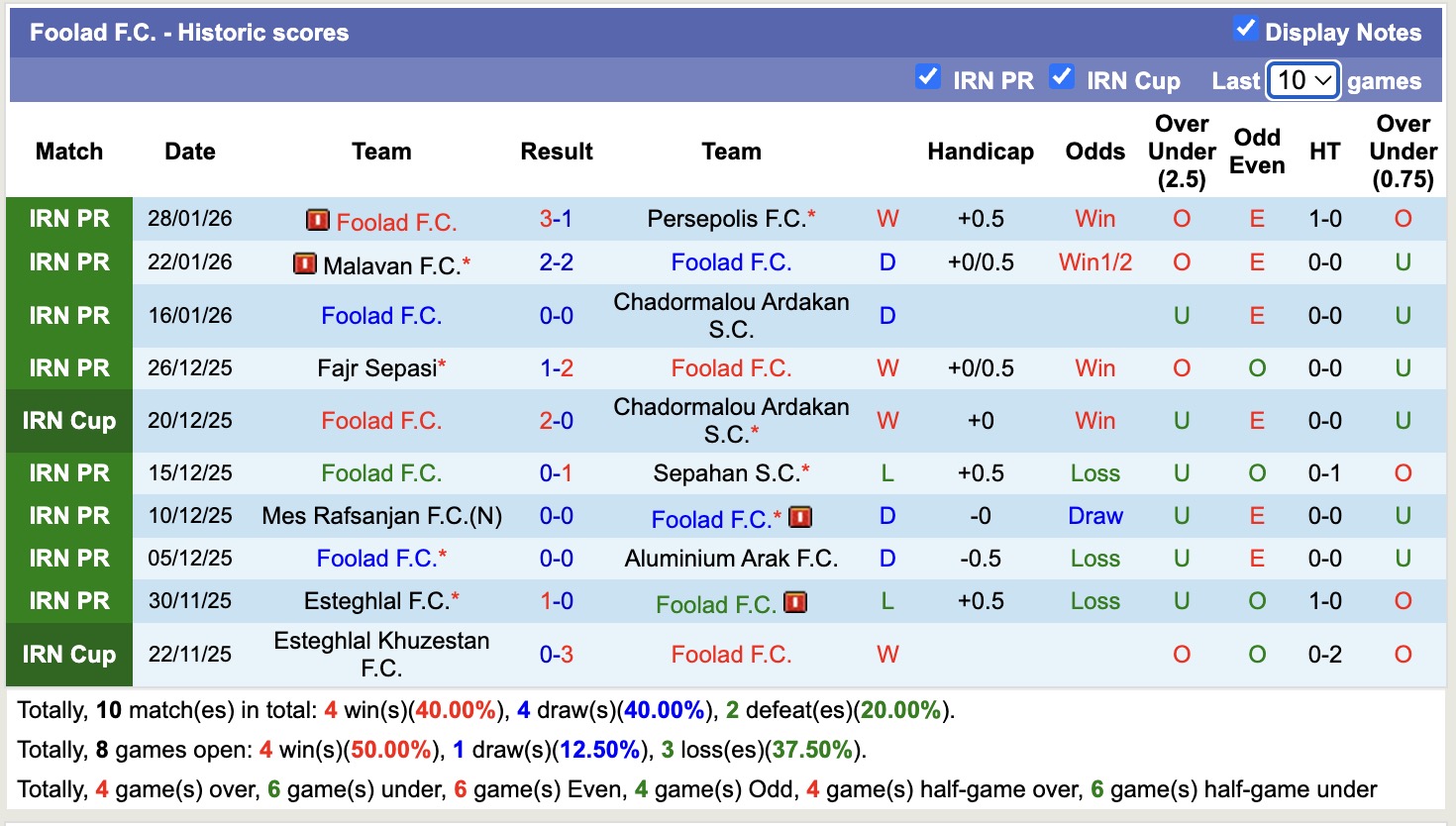The width and height of the screenshot is (1456, 826).
Task: Click the note icon beside Foolad F.C. on 28/01/26
Action: pyautogui.click(x=317, y=220)
